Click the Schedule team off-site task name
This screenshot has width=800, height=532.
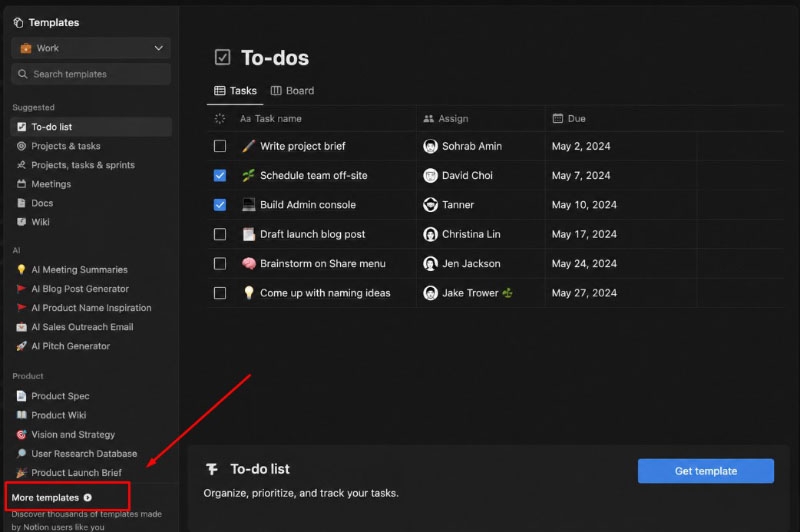pyautogui.click(x=314, y=175)
